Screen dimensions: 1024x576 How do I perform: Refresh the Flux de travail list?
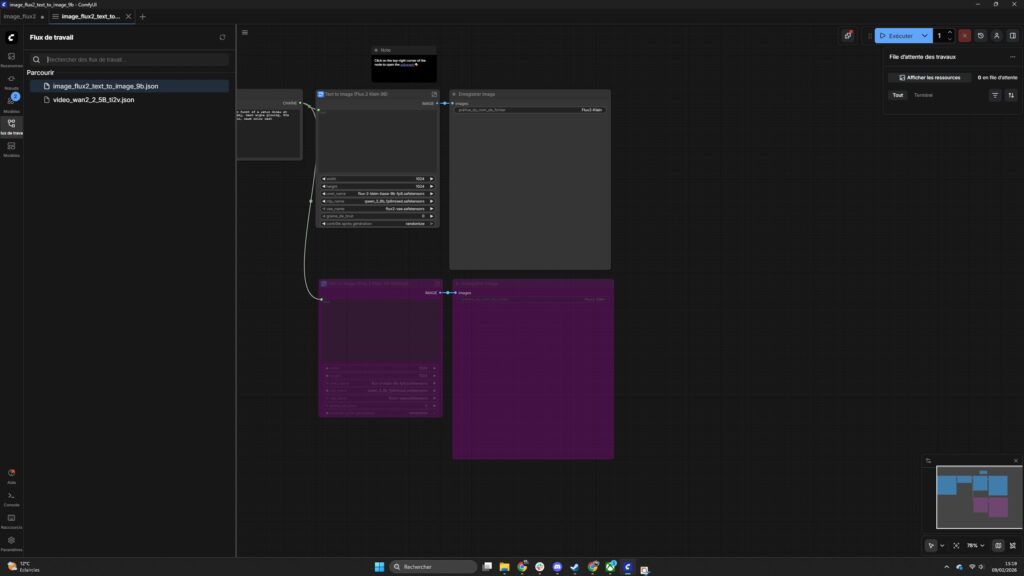(x=222, y=37)
